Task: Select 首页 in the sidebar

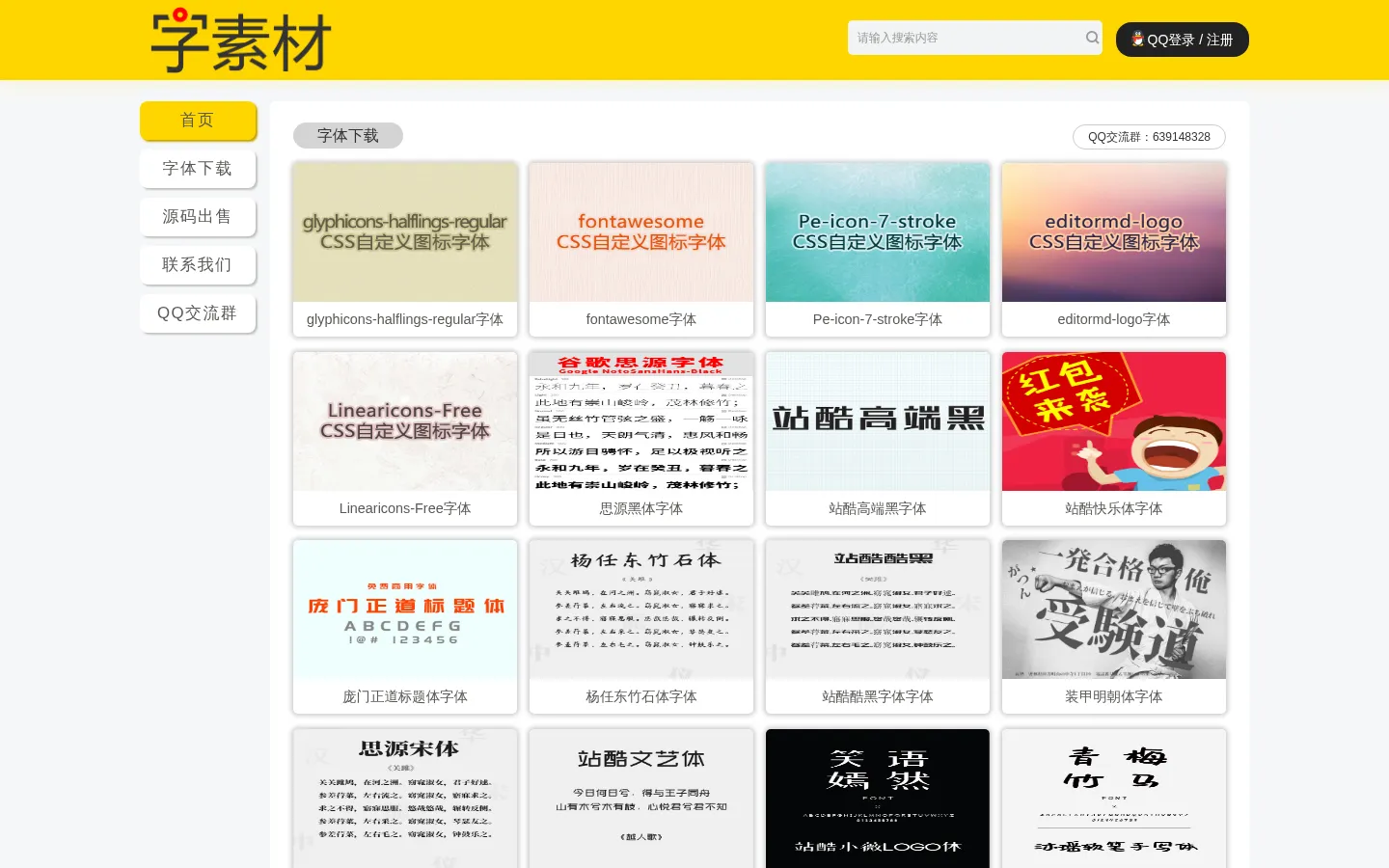Action: click(198, 121)
